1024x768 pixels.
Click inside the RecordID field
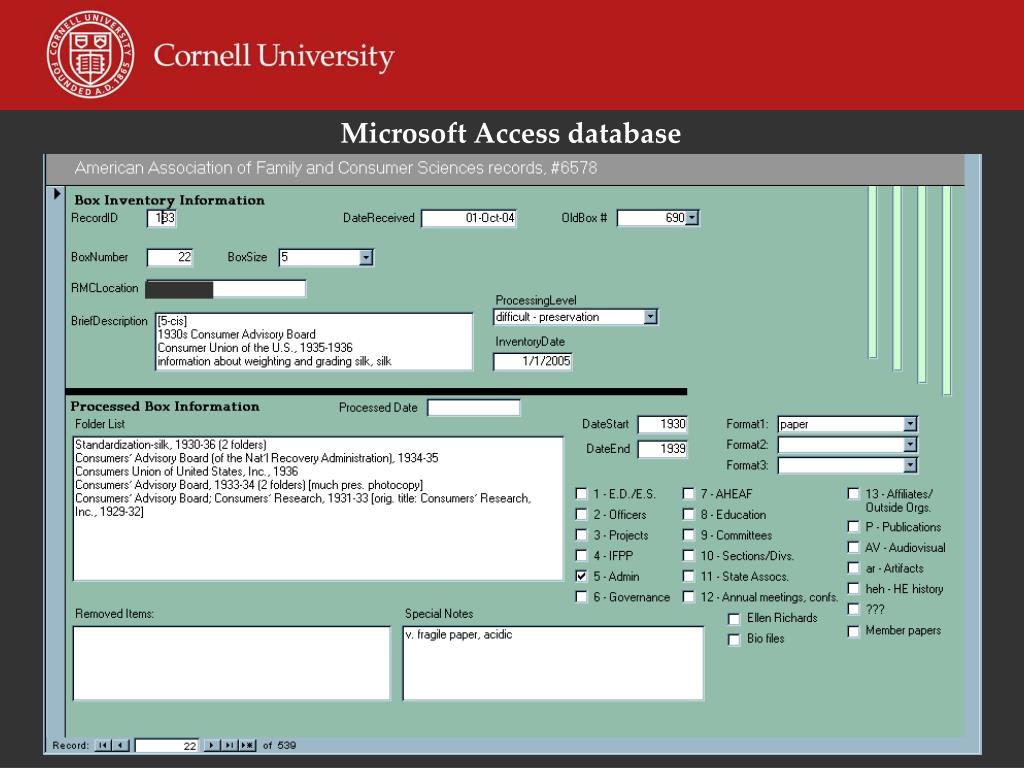[x=162, y=218]
